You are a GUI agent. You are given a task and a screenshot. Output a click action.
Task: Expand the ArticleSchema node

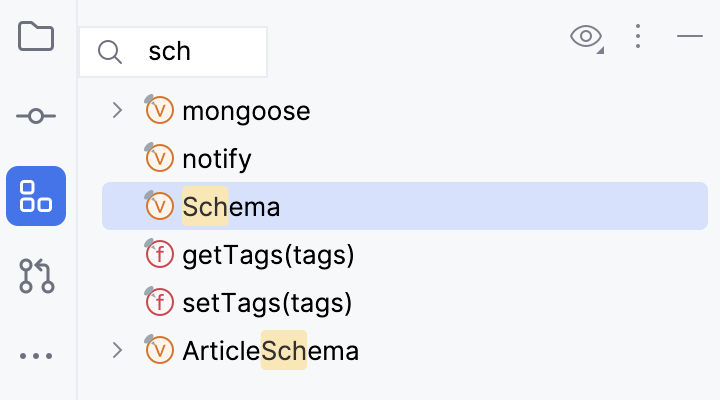117,350
